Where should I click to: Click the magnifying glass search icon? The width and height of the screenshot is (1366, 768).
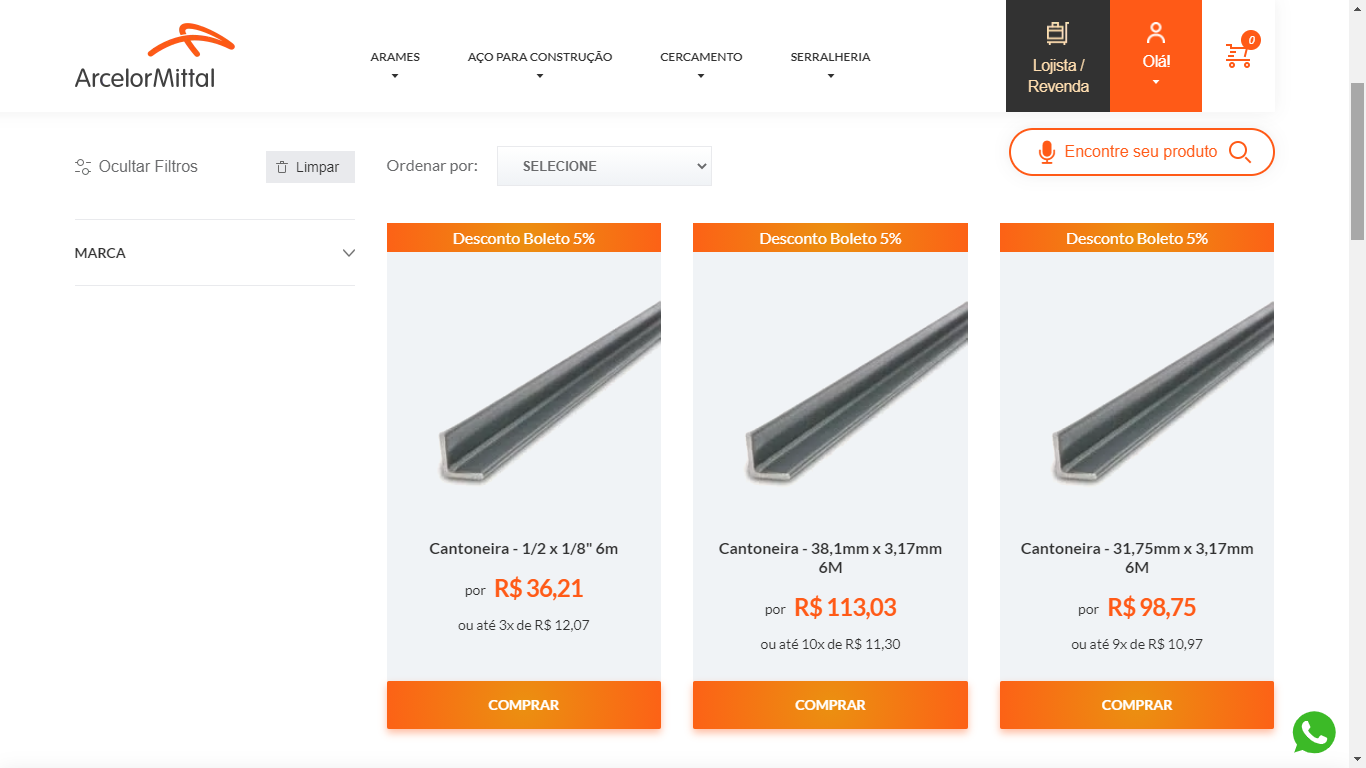coord(1240,152)
